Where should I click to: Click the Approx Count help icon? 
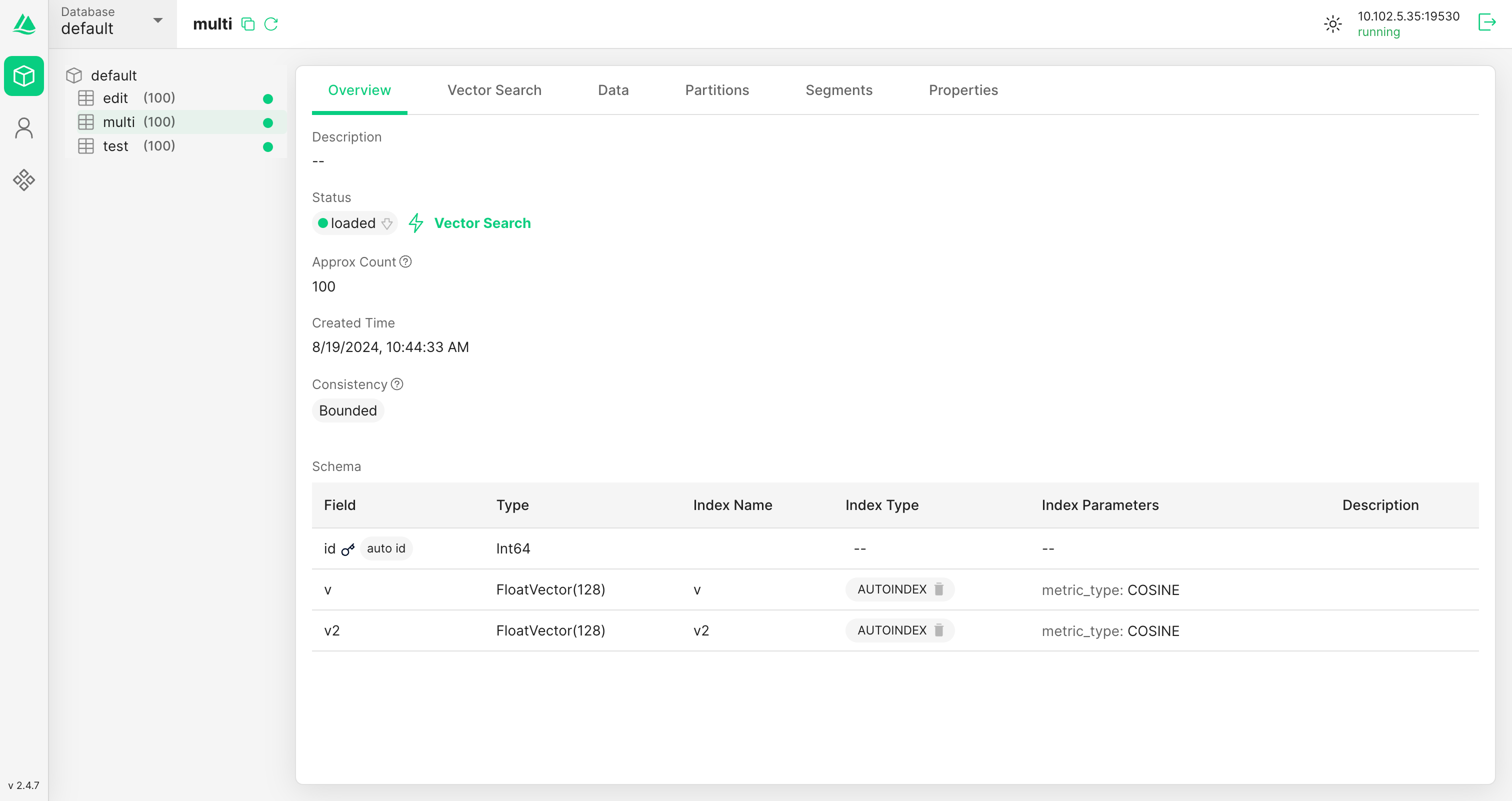tap(405, 261)
